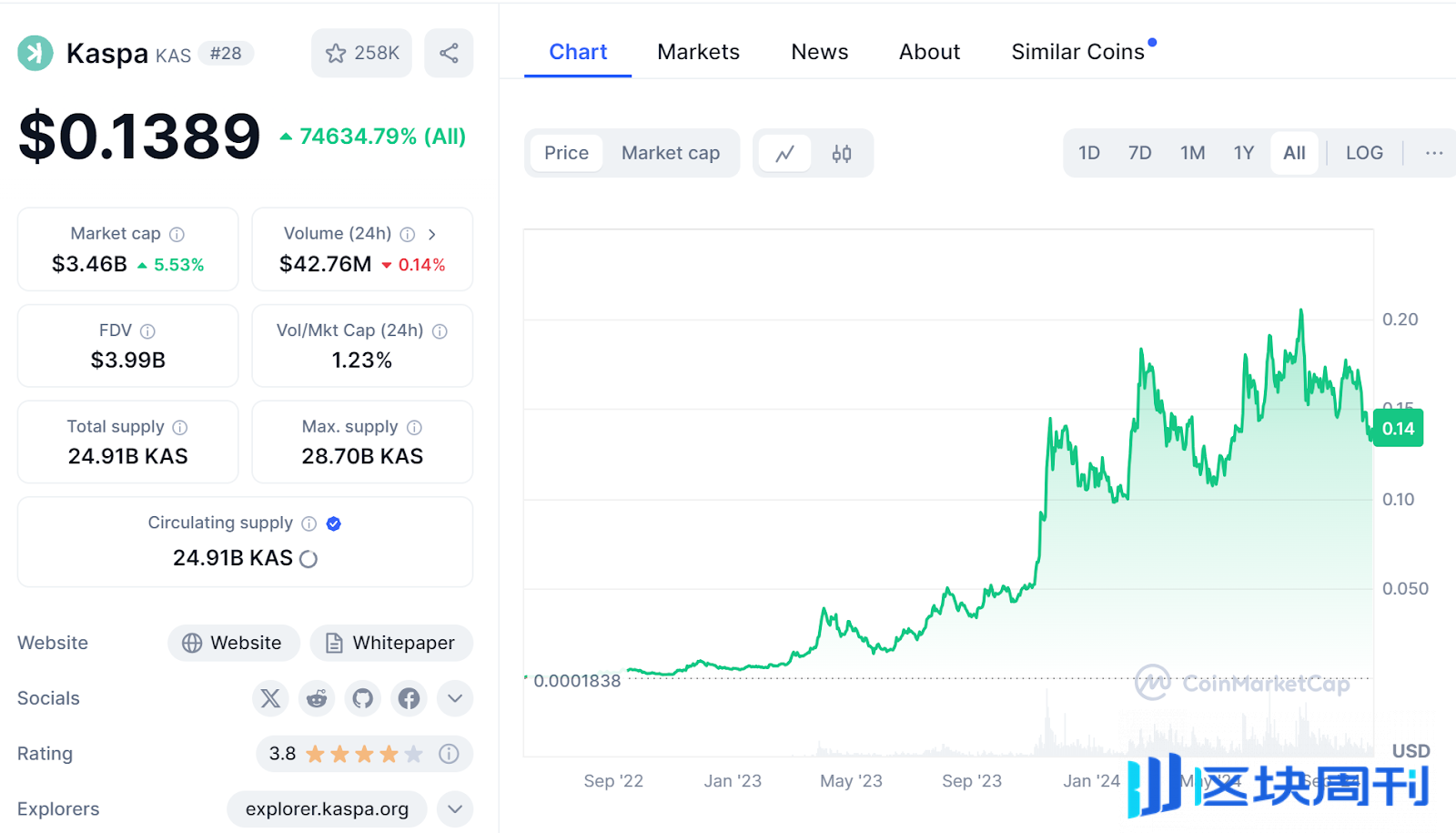Screen dimensions: 1456x833
Task: Switch to the News tab
Action: [820, 52]
